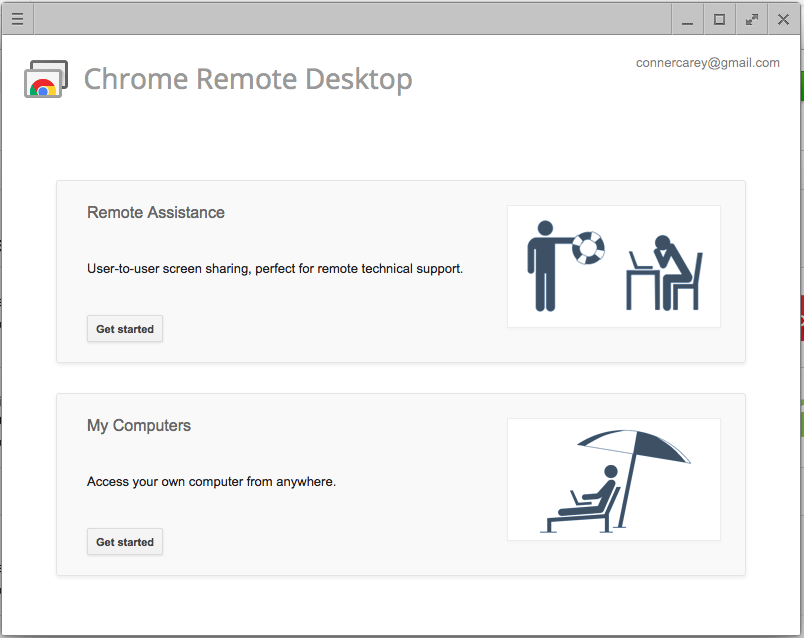
Task: Maximize the window with the square icon
Action: (x=719, y=19)
